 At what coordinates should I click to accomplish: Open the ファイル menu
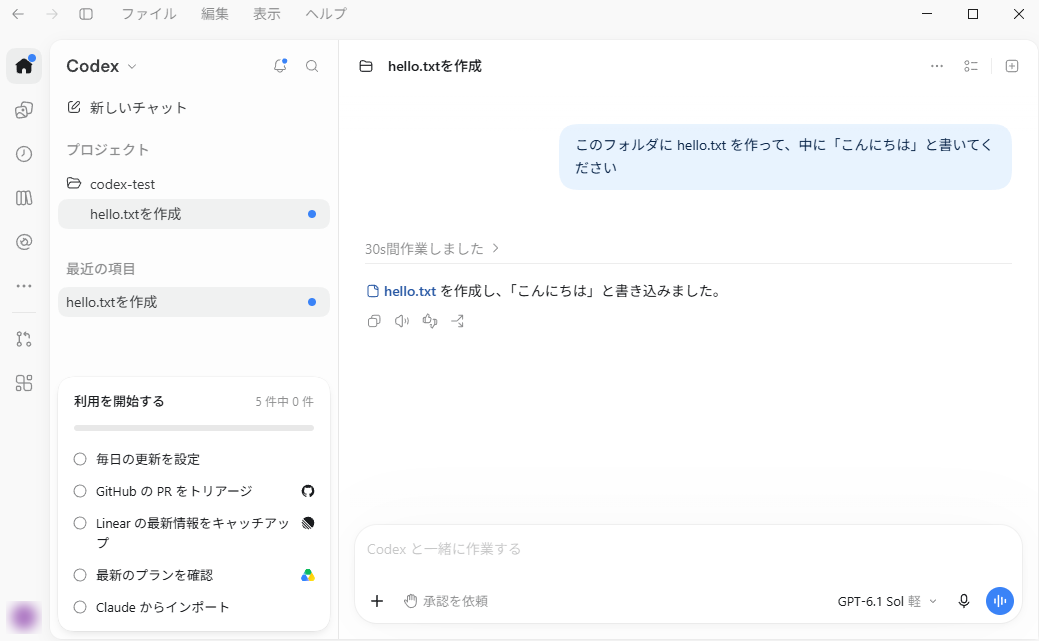pyautogui.click(x=148, y=14)
